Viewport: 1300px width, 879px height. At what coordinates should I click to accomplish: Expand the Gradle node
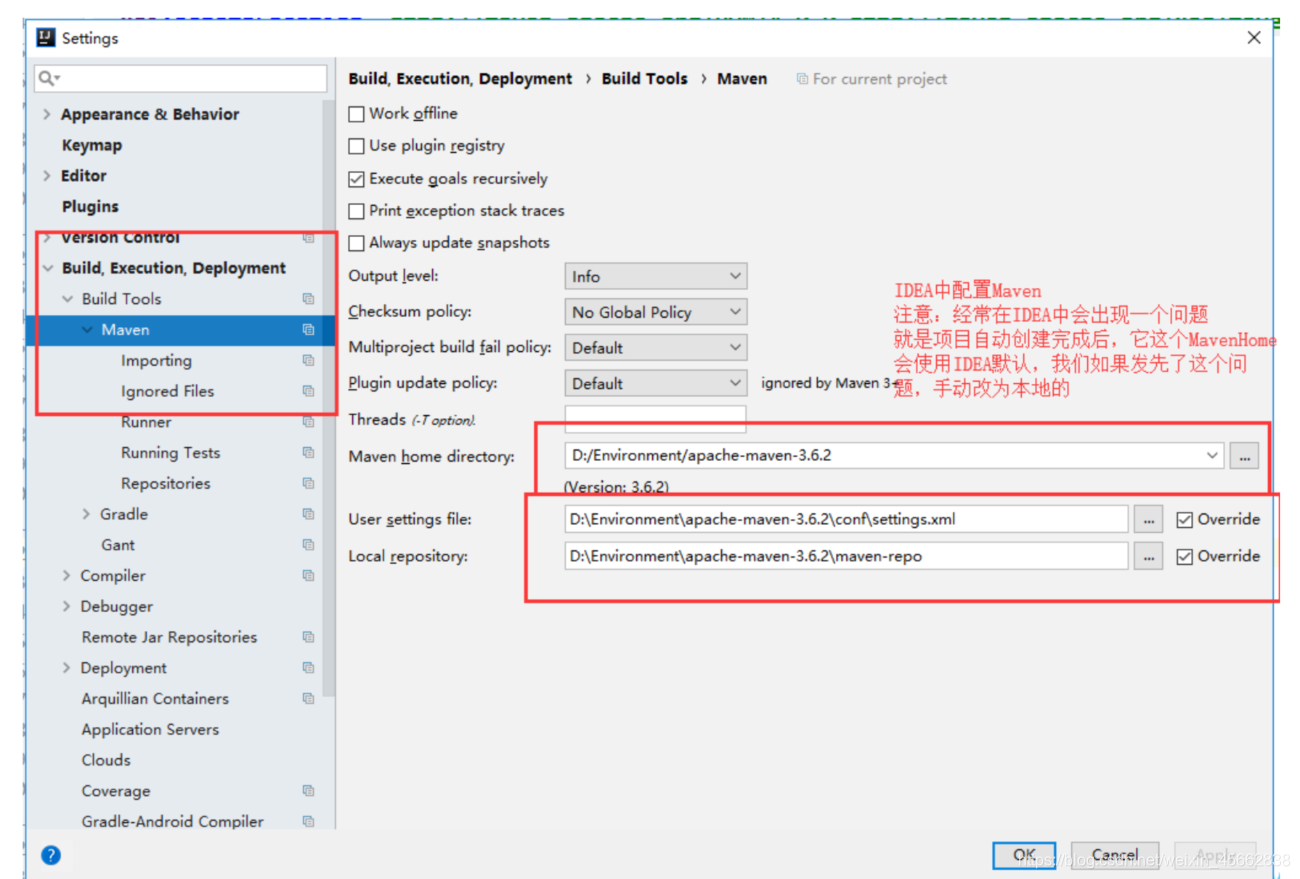87,514
